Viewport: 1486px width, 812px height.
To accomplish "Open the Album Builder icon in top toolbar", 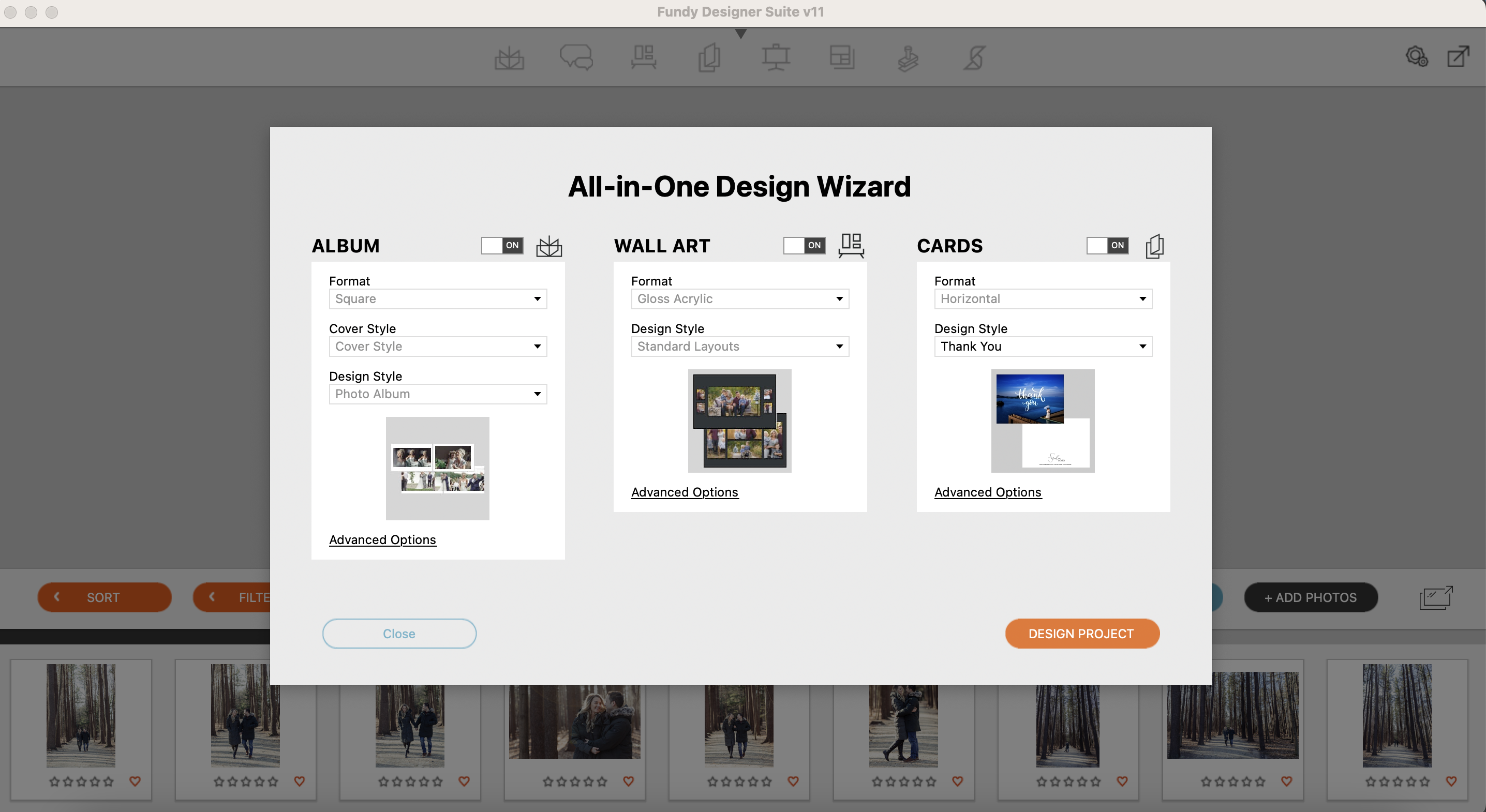I will point(509,58).
